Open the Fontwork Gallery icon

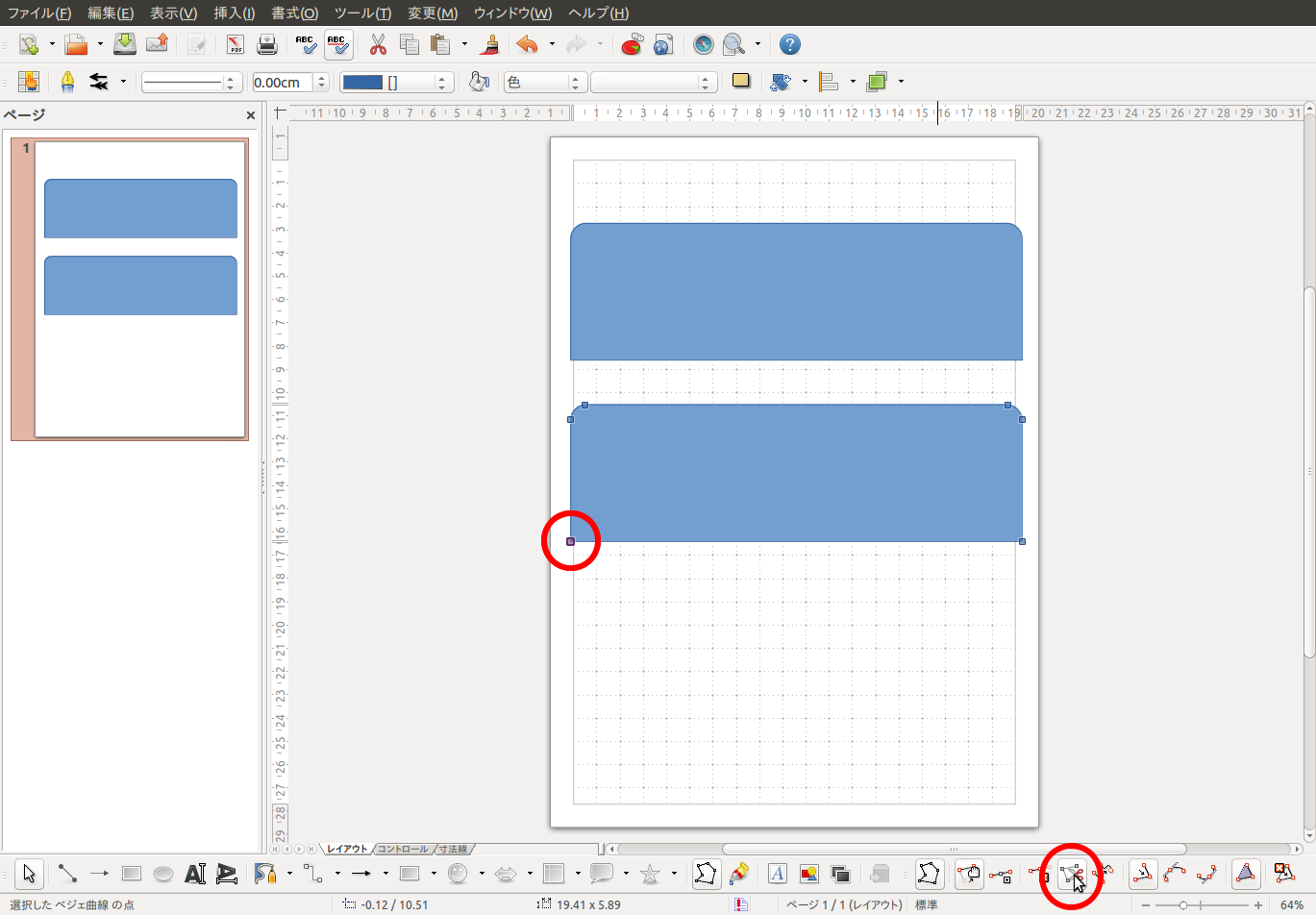(x=778, y=874)
